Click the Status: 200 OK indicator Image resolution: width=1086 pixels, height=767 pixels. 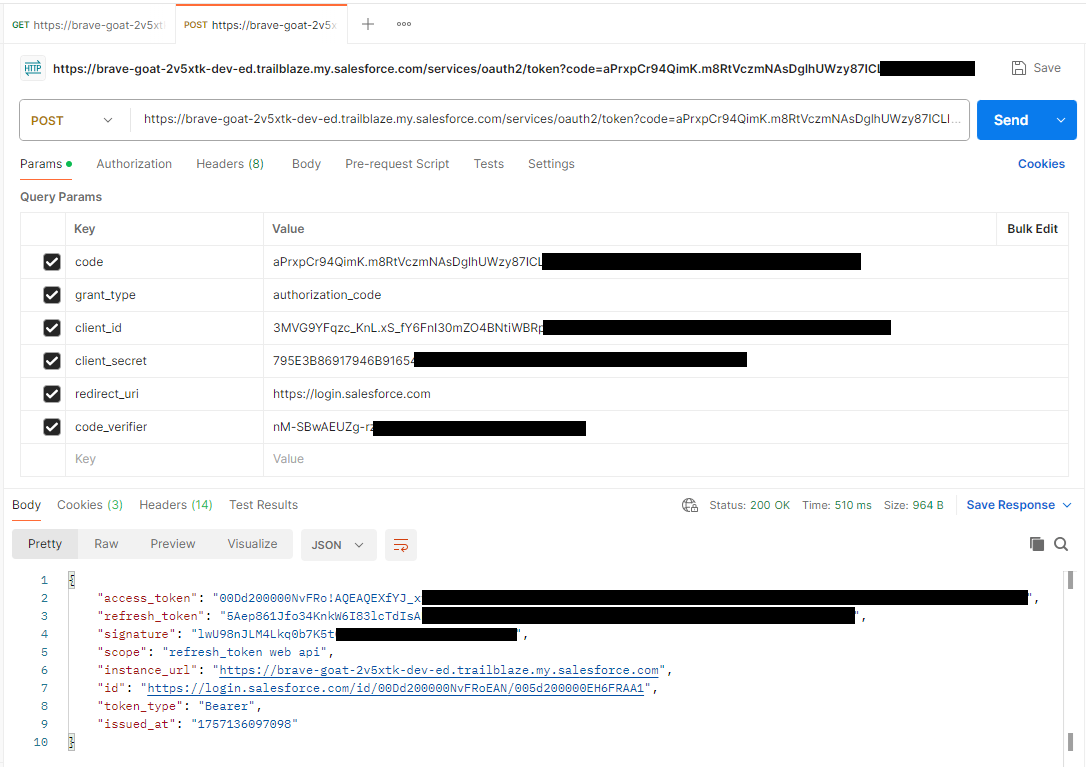click(749, 505)
